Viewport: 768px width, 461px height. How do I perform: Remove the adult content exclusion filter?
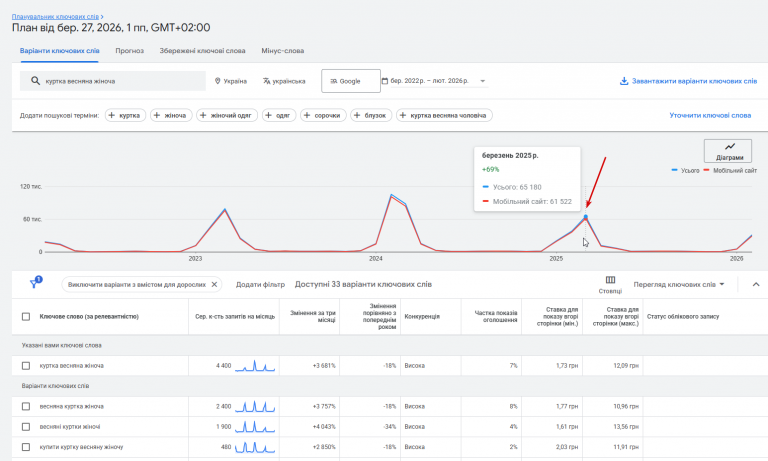pyautogui.click(x=214, y=285)
